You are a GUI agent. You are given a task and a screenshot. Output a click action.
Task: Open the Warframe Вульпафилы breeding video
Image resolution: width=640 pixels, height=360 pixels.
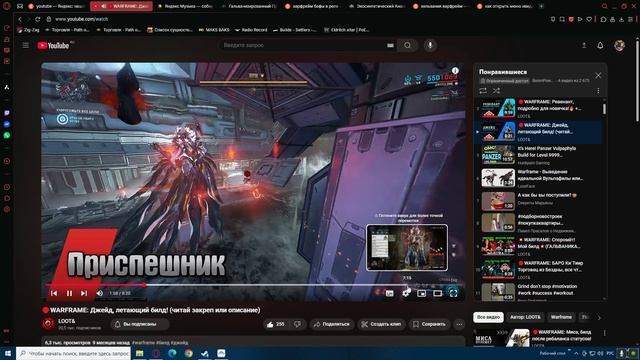[539, 178]
